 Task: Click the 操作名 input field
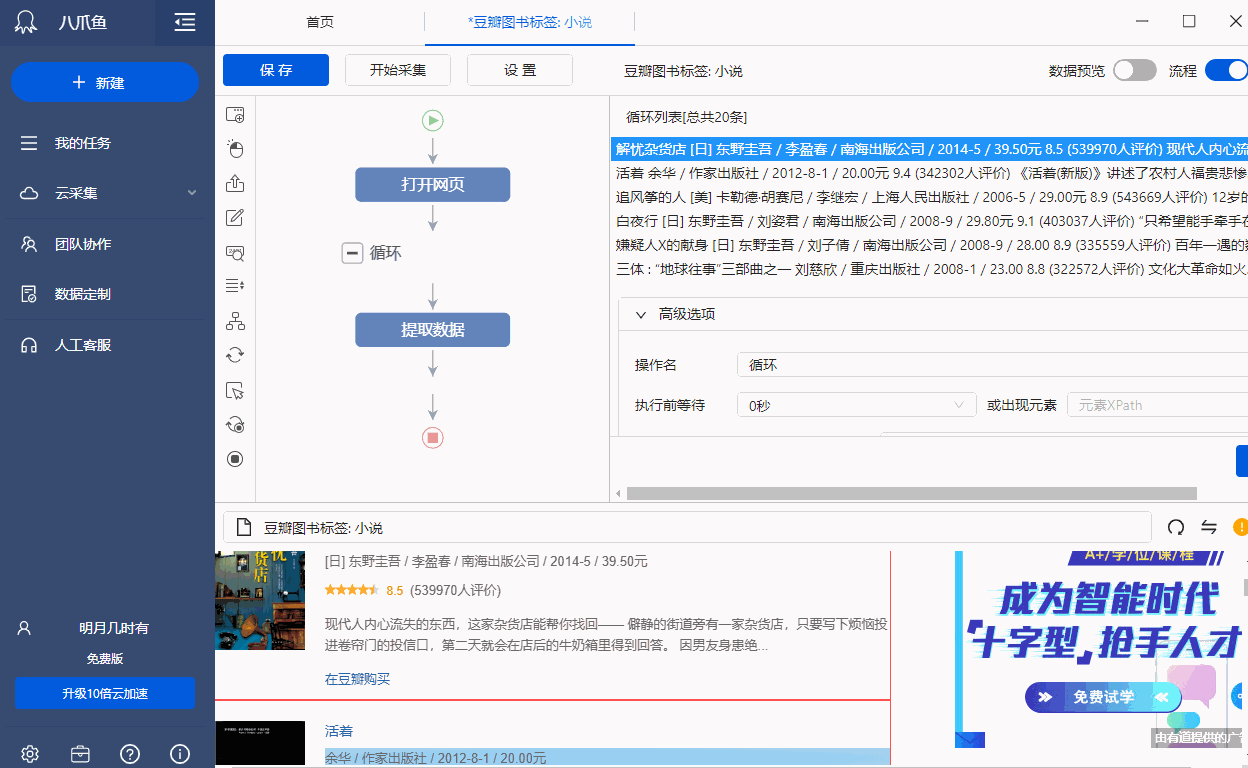pyautogui.click(x=992, y=365)
